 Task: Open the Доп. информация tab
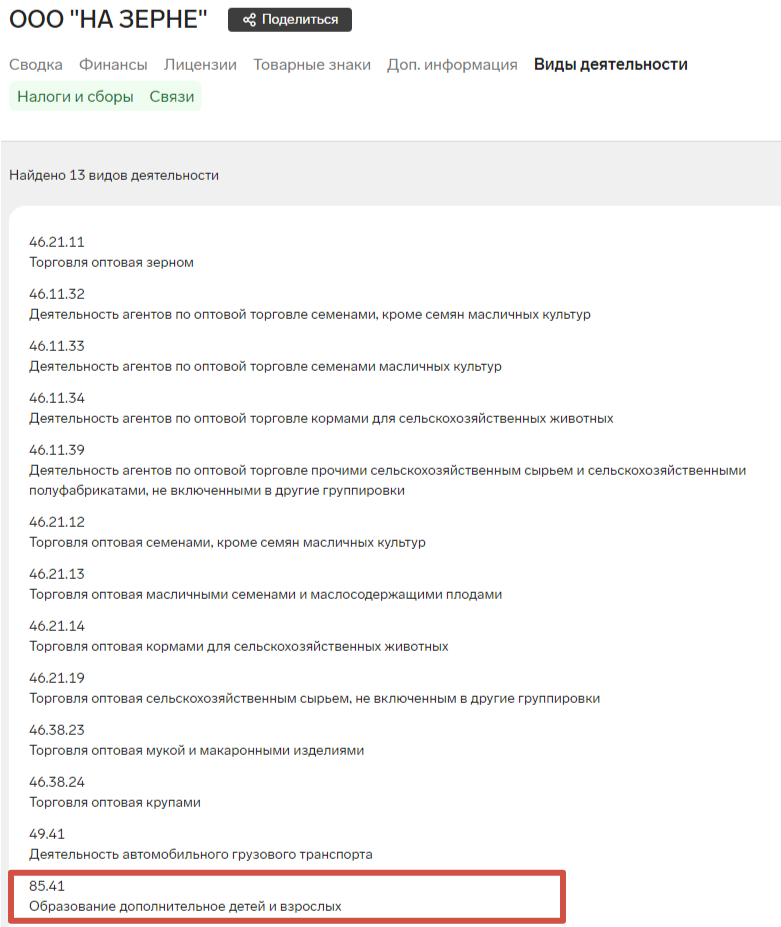click(452, 65)
